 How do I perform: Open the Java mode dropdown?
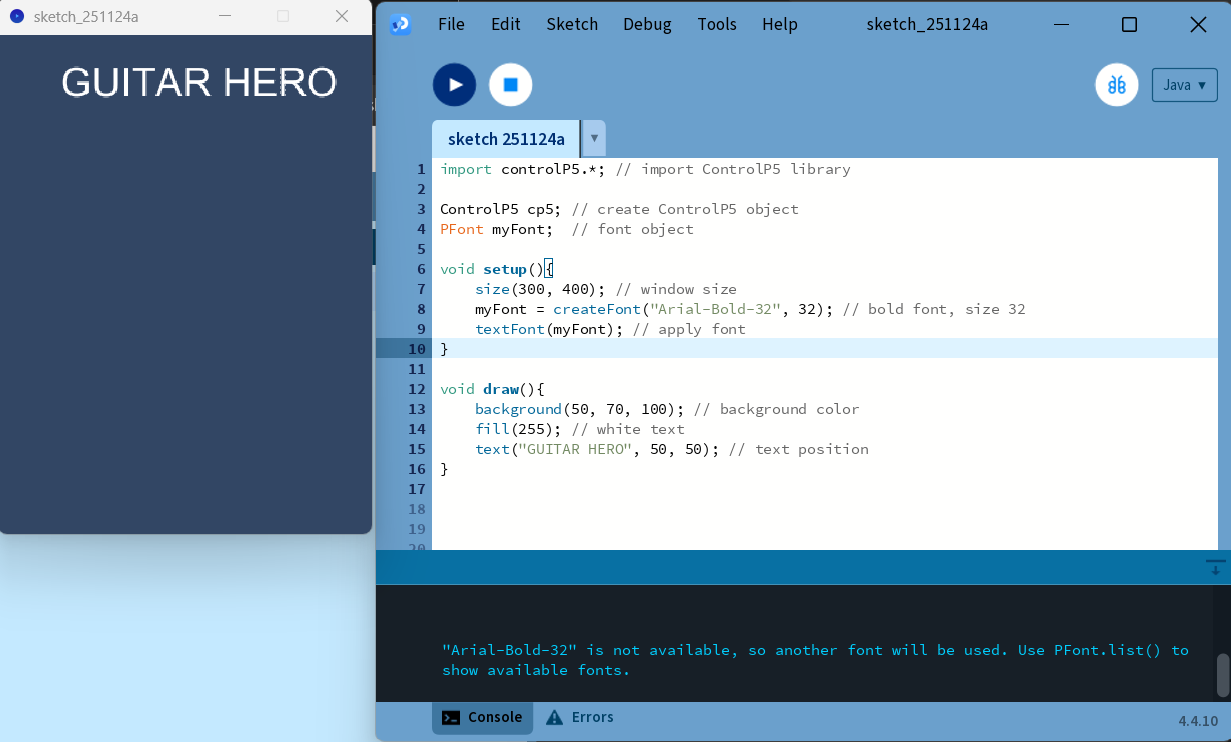click(x=1184, y=85)
